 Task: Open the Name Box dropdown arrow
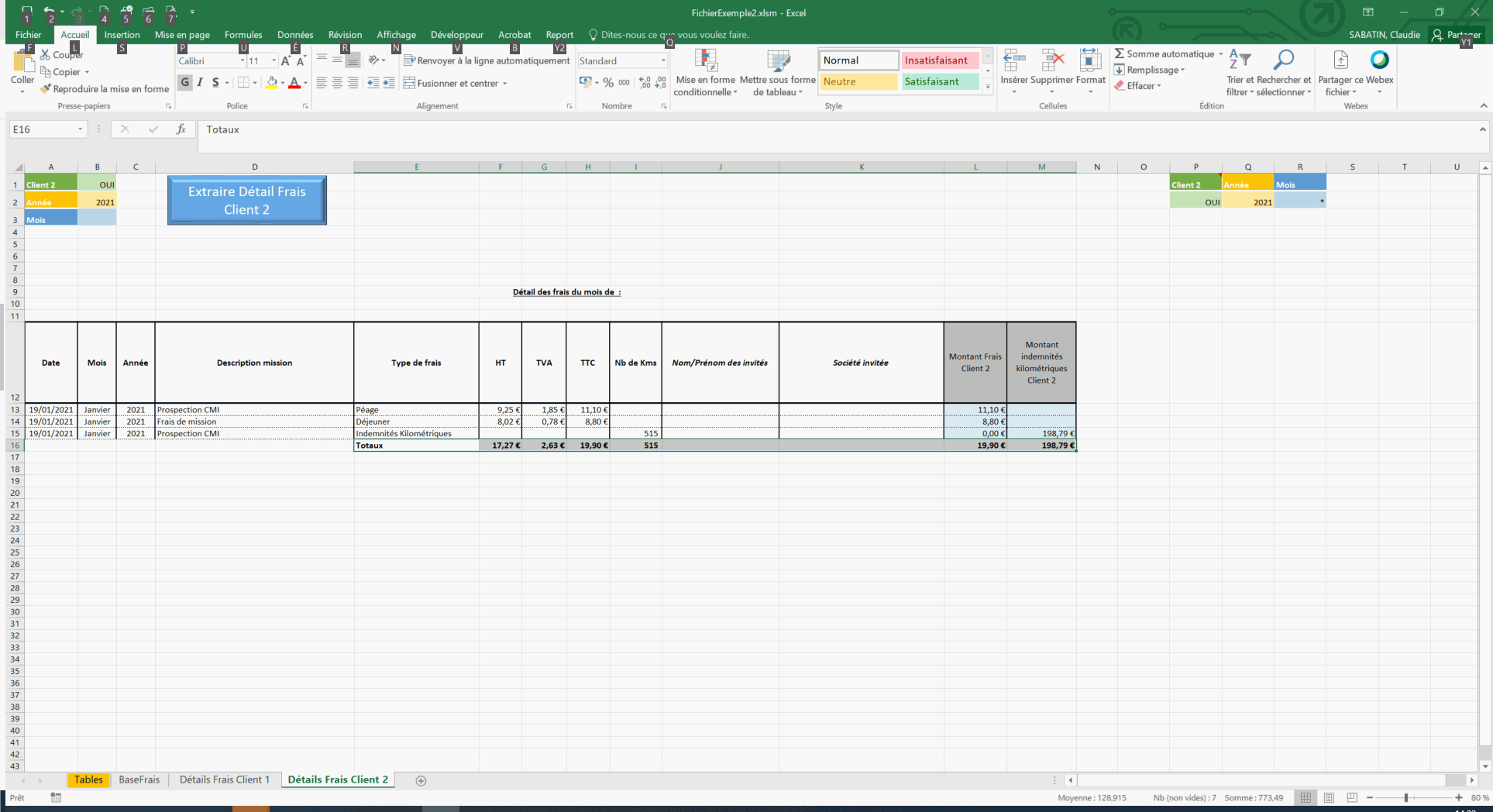(80, 129)
